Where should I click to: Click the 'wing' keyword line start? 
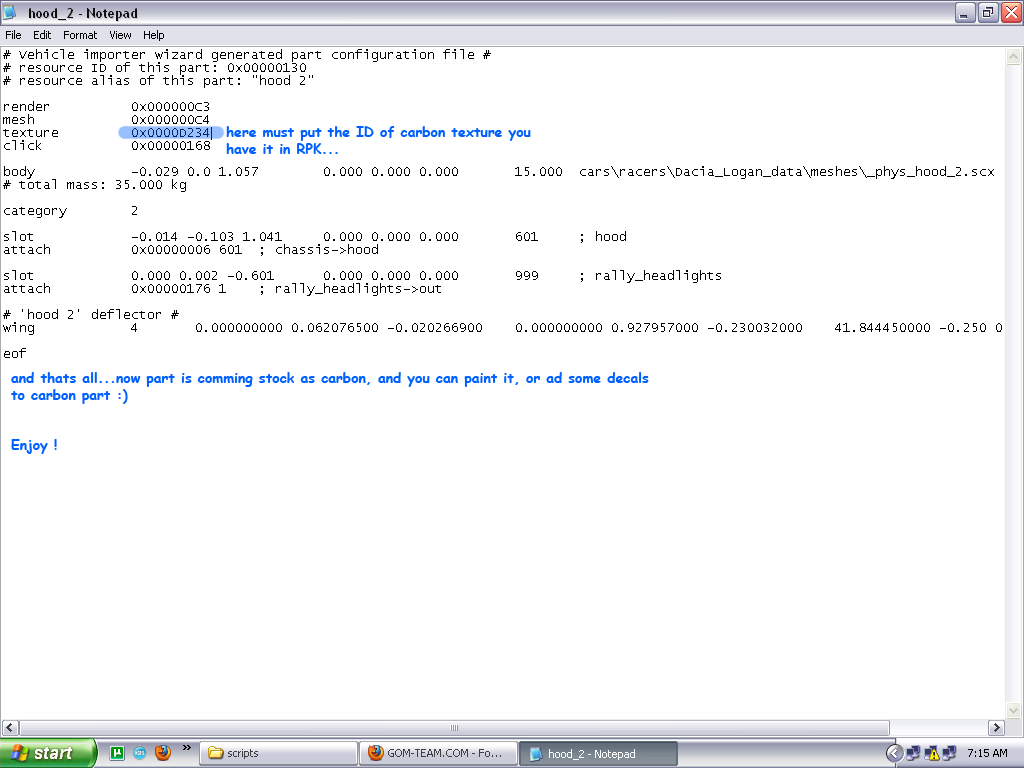pyautogui.click(x=18, y=328)
